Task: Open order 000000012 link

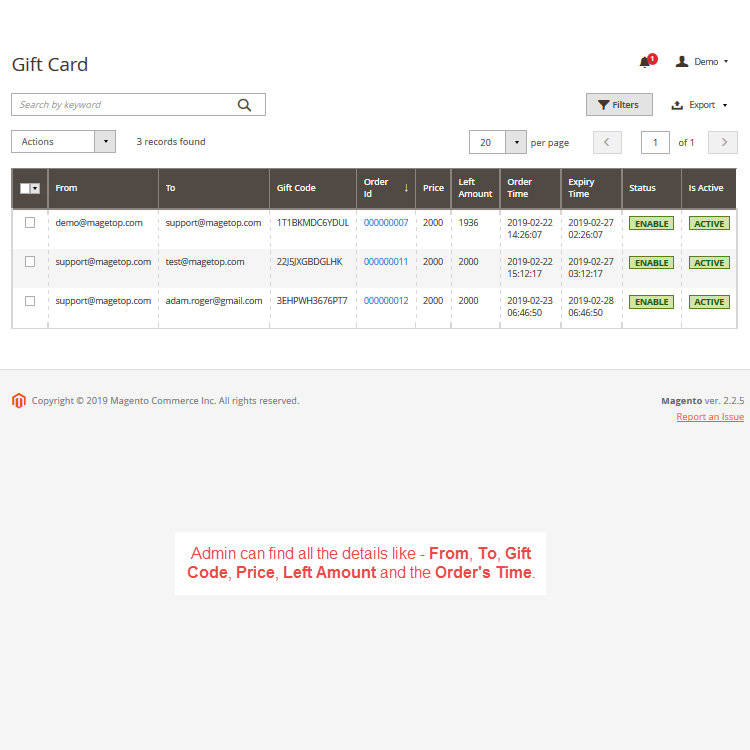Action: tap(386, 301)
